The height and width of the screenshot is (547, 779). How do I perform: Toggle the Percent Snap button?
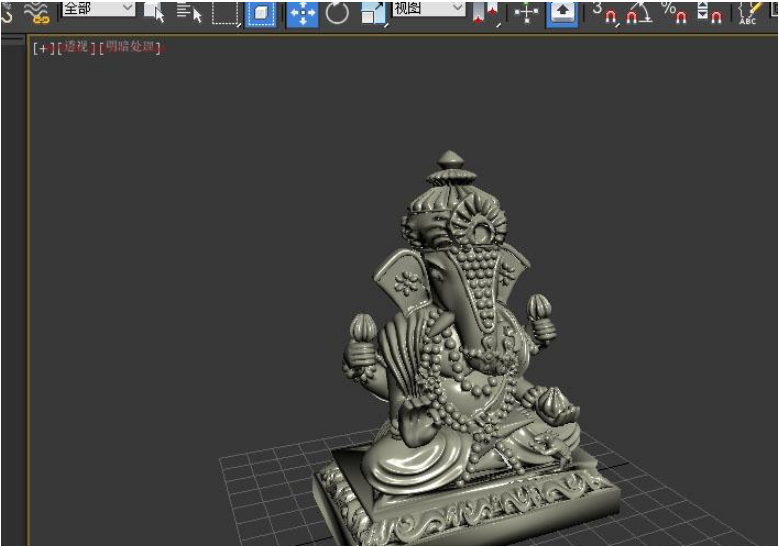click(x=674, y=13)
